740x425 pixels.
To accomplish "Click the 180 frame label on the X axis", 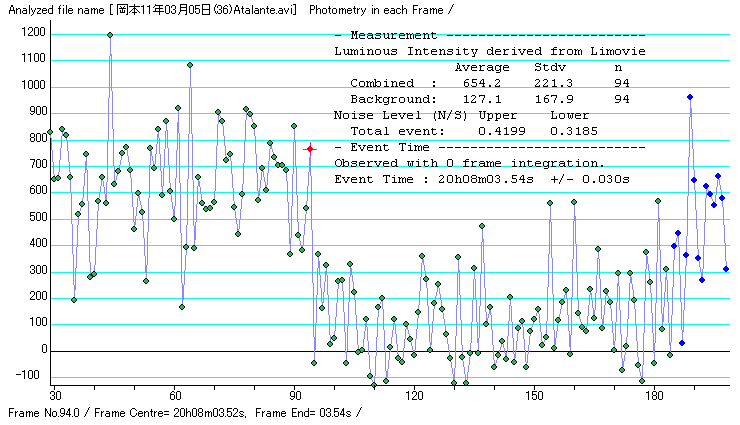I will click(x=654, y=396).
